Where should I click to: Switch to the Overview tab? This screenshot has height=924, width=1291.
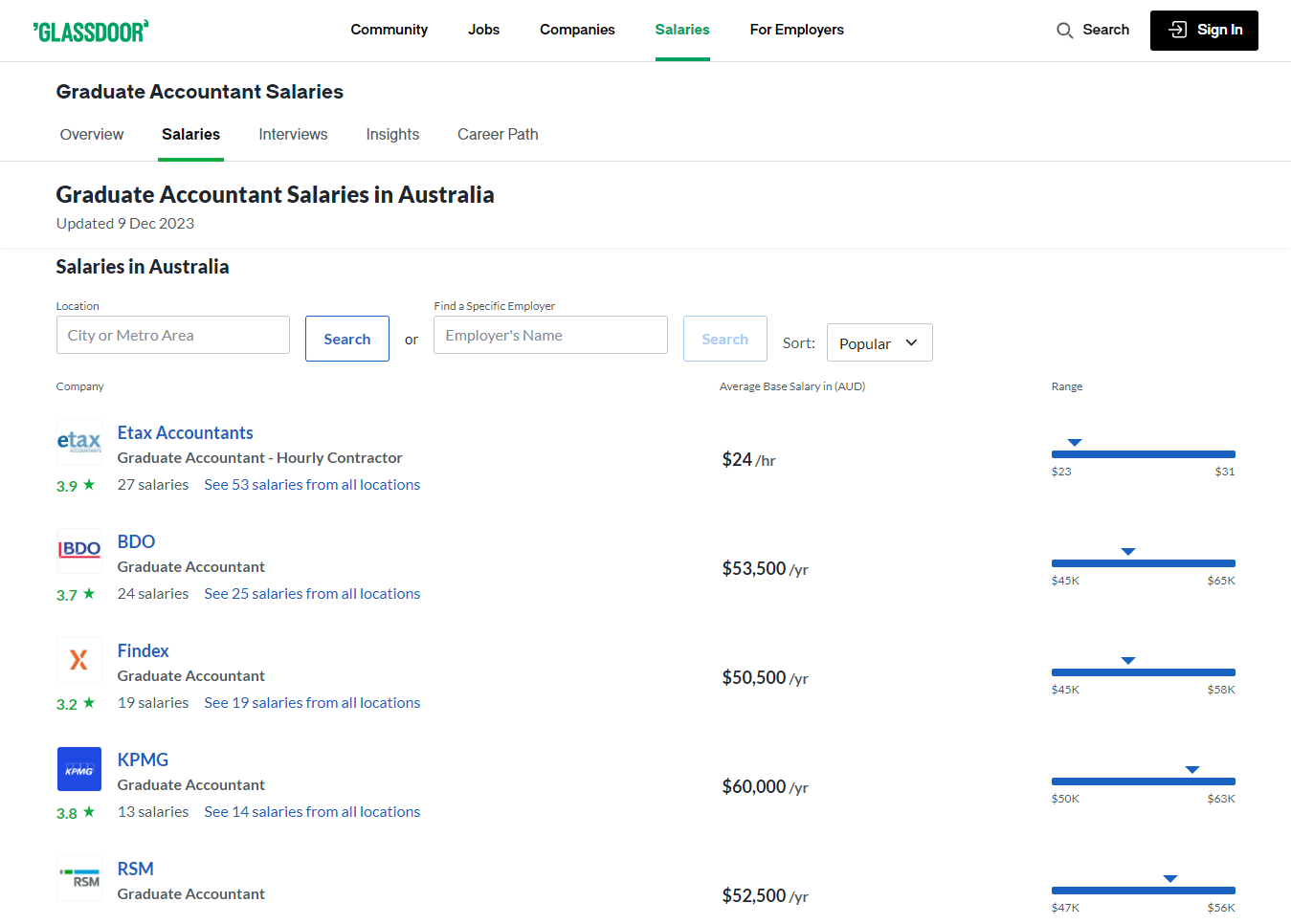coord(91,134)
